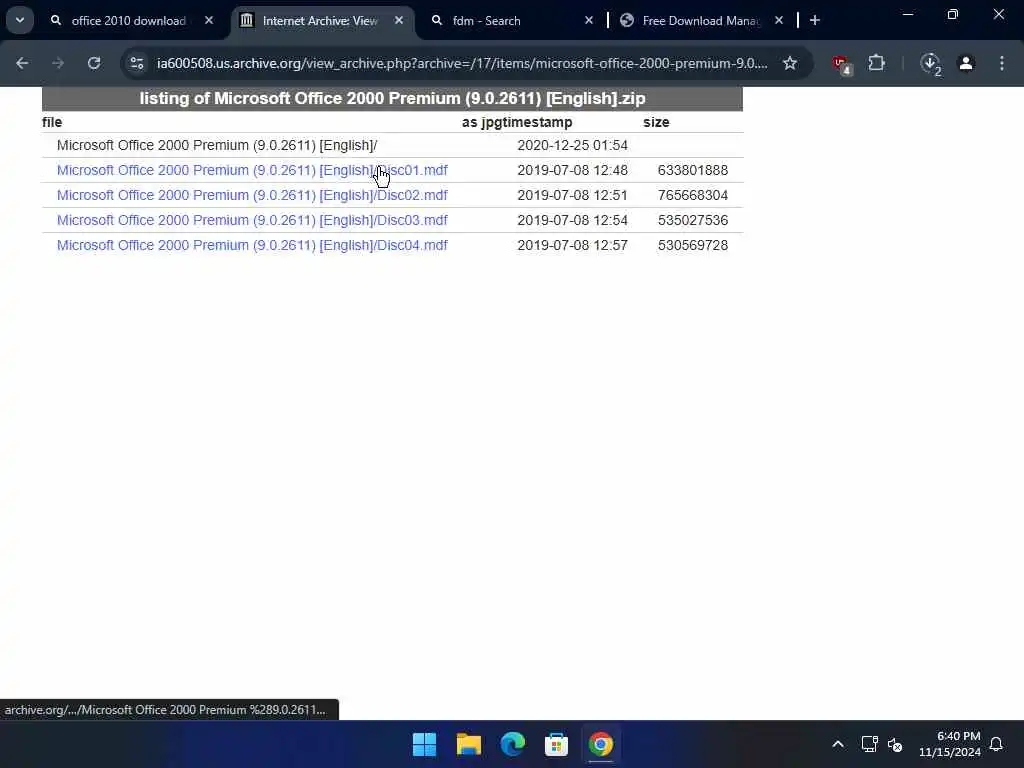Bookmark this page with the star icon
1024x768 pixels.
(x=790, y=63)
